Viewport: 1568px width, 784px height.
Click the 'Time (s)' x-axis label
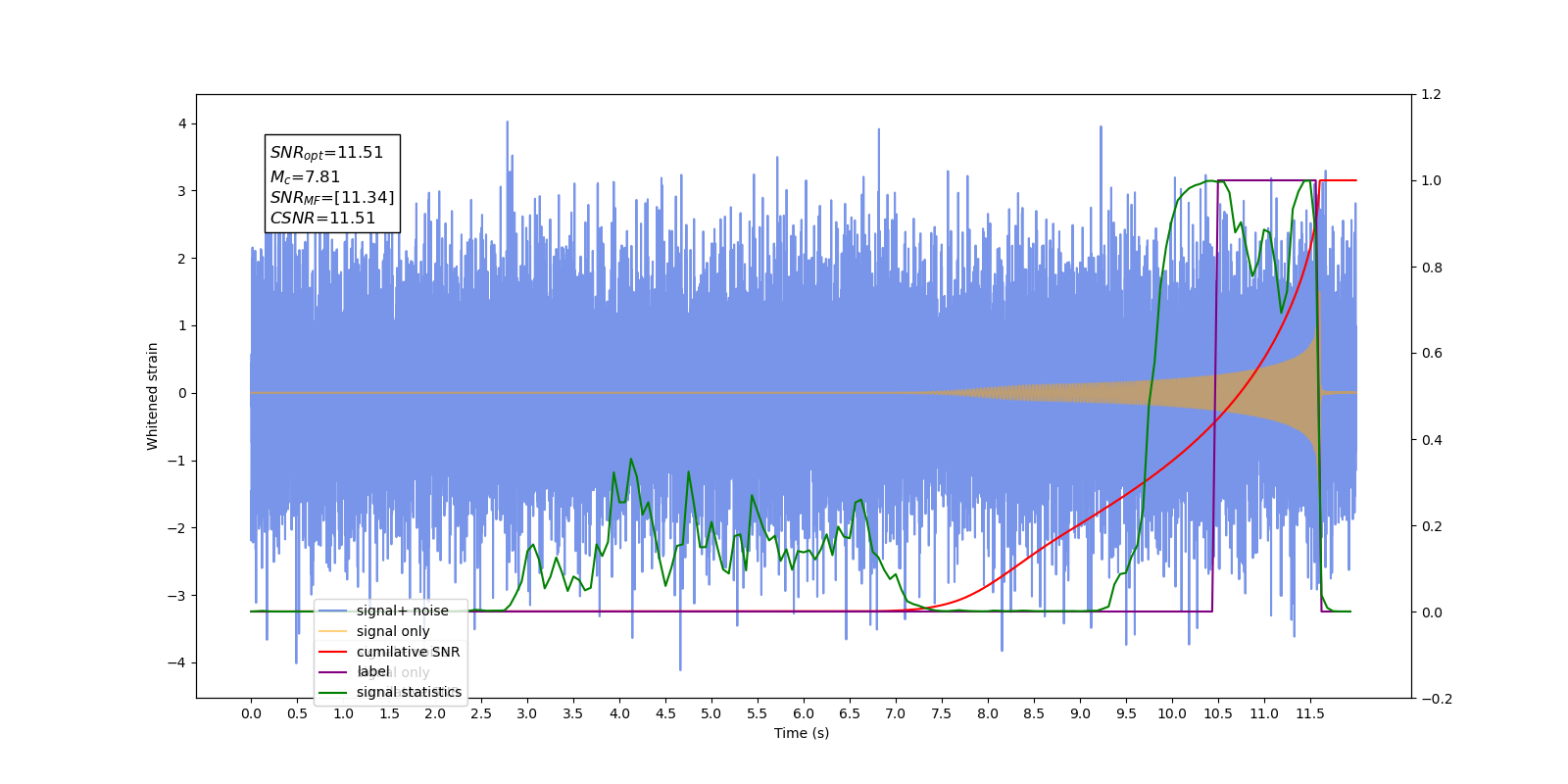802,733
